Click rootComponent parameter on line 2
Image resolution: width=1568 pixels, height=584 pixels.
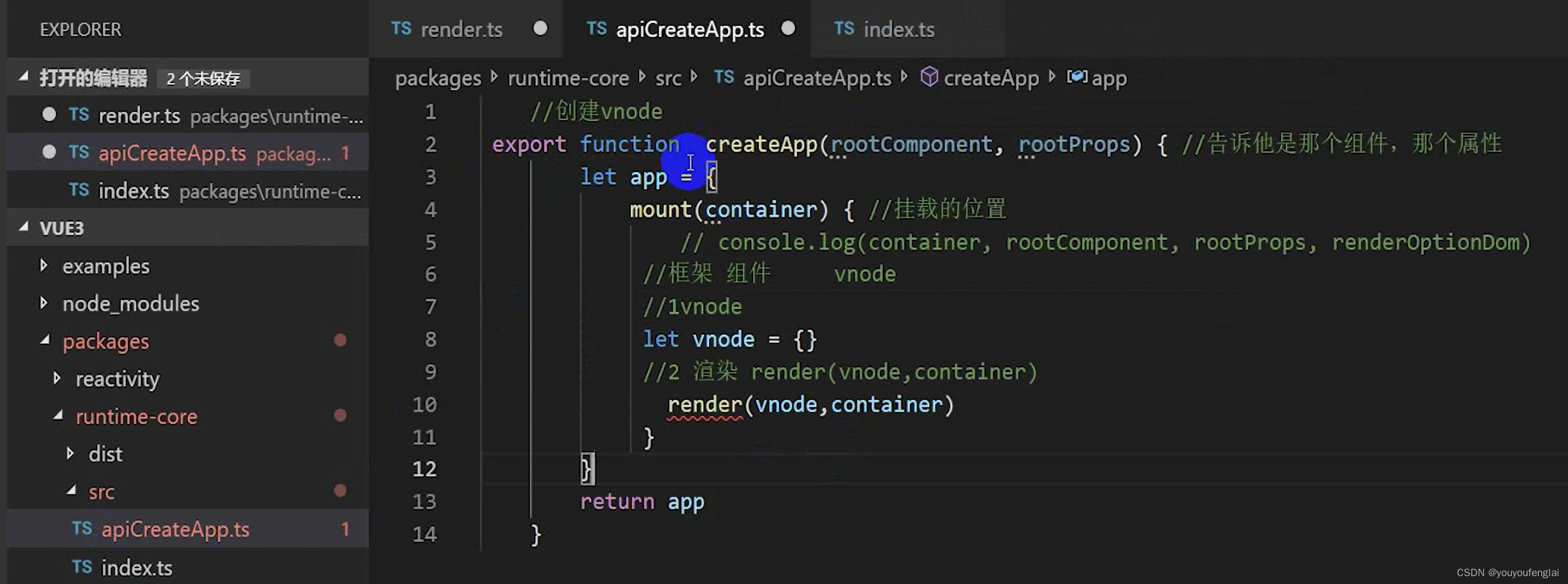[x=911, y=144]
